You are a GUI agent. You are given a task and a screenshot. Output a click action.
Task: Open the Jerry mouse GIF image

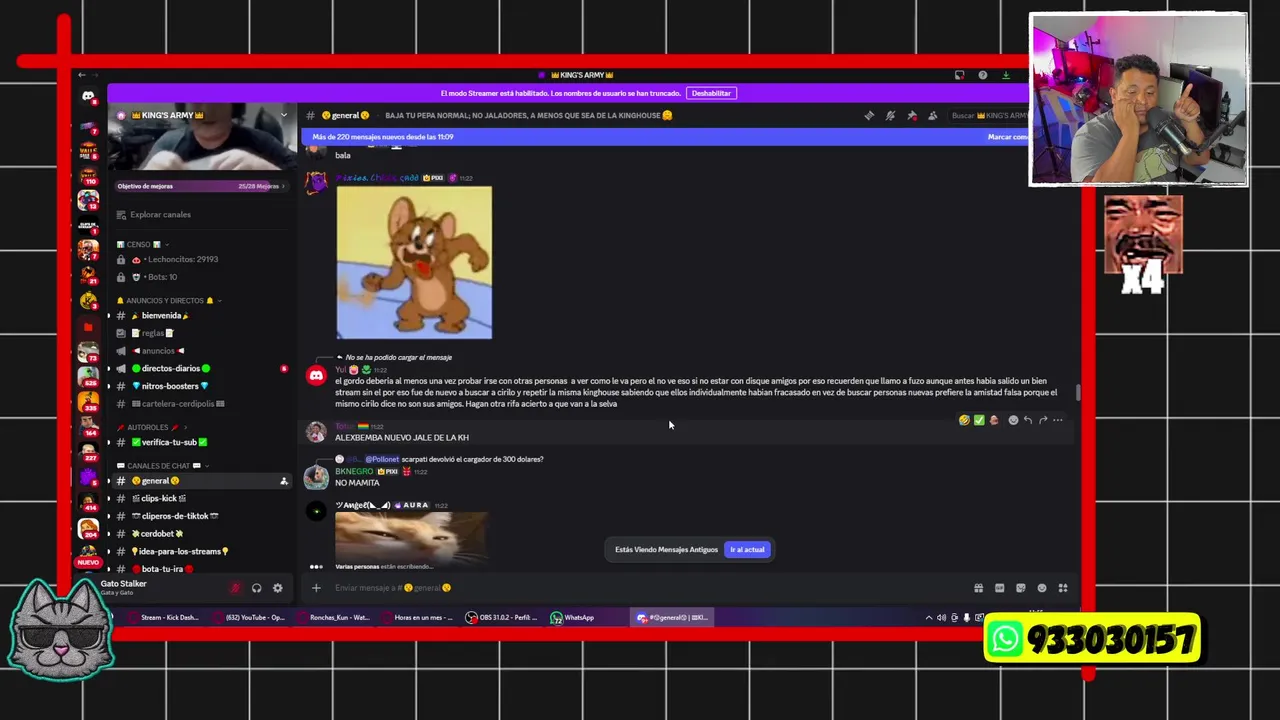coord(414,262)
